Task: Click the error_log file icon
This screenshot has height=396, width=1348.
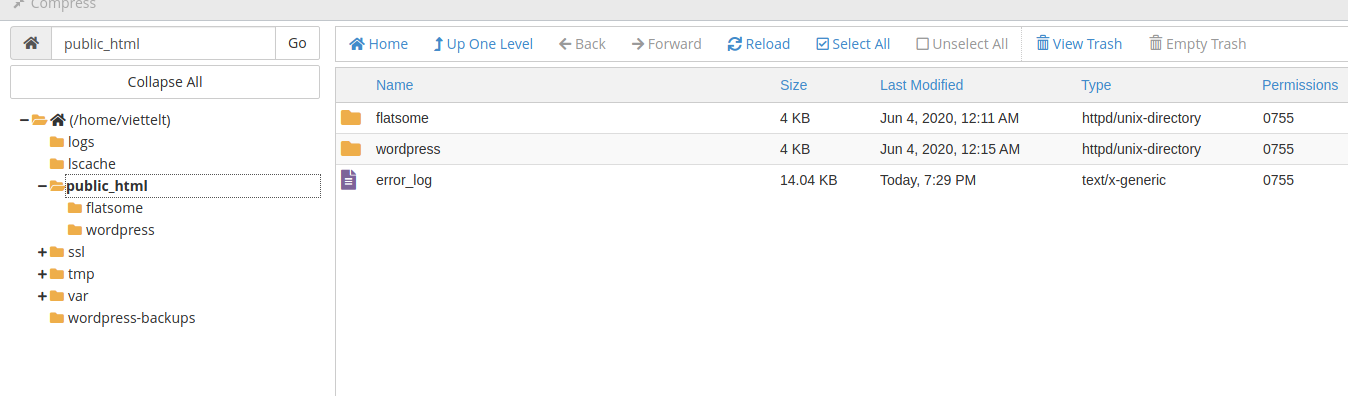Action: coord(348,180)
